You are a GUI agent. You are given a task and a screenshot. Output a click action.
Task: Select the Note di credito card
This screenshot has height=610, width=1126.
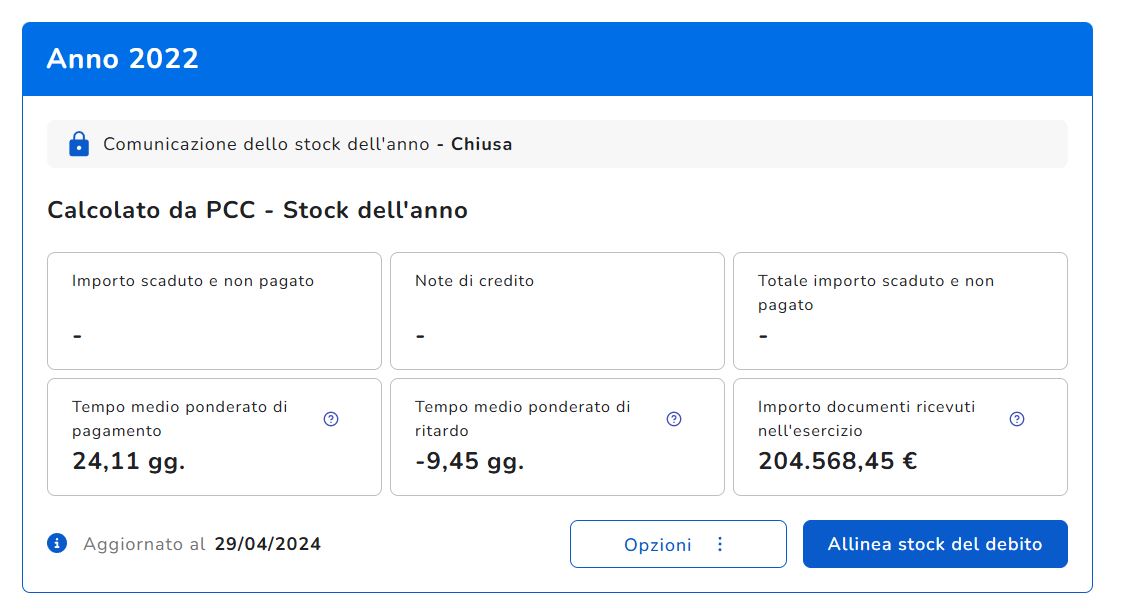coord(557,311)
